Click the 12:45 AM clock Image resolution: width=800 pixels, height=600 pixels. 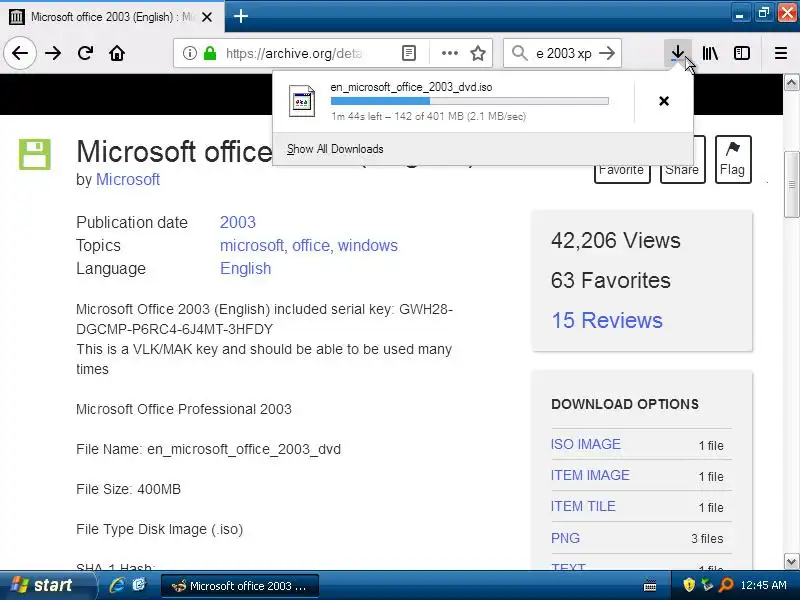click(763, 585)
